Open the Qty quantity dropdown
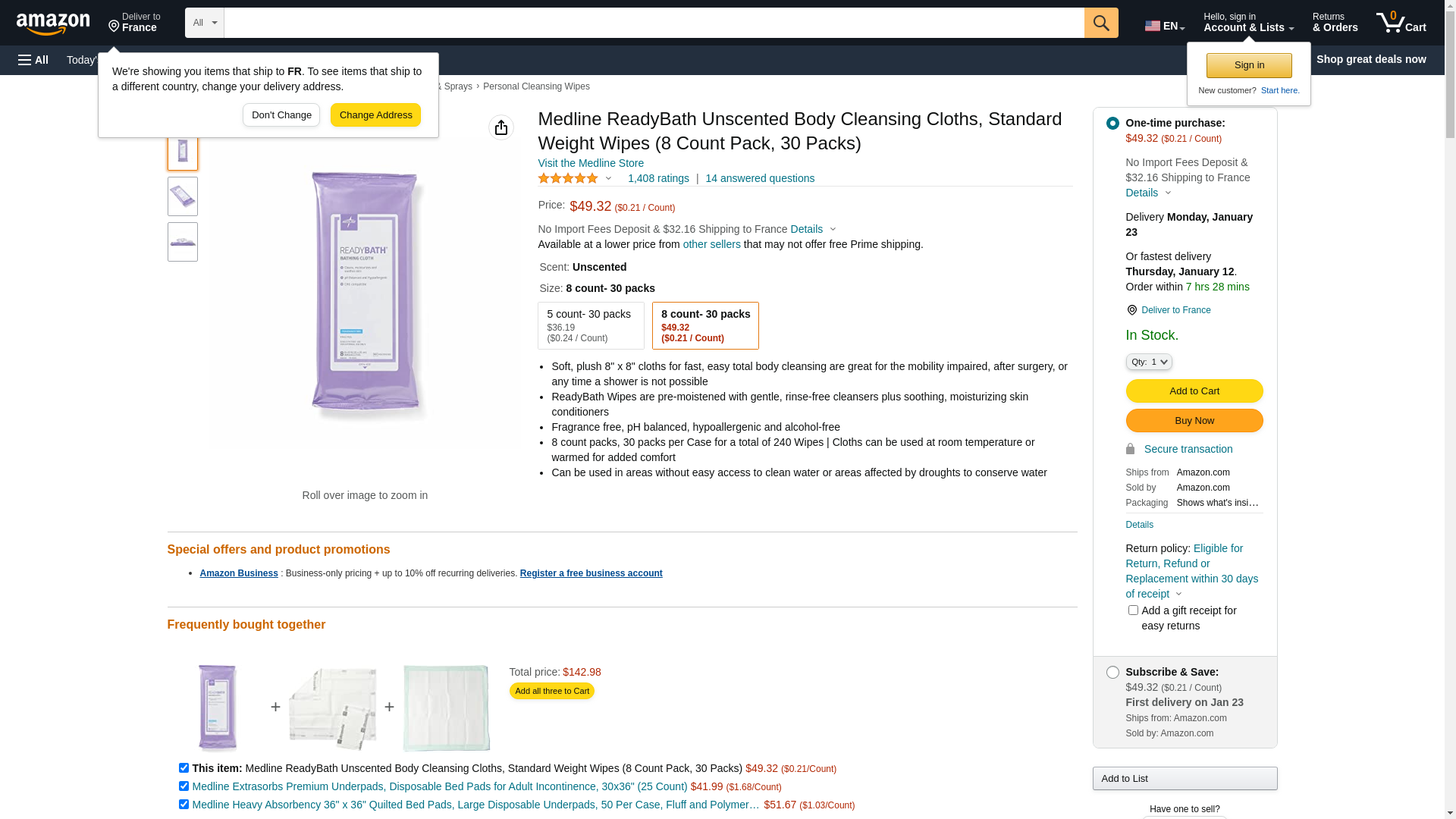The height and width of the screenshot is (819, 1456). point(1149,362)
